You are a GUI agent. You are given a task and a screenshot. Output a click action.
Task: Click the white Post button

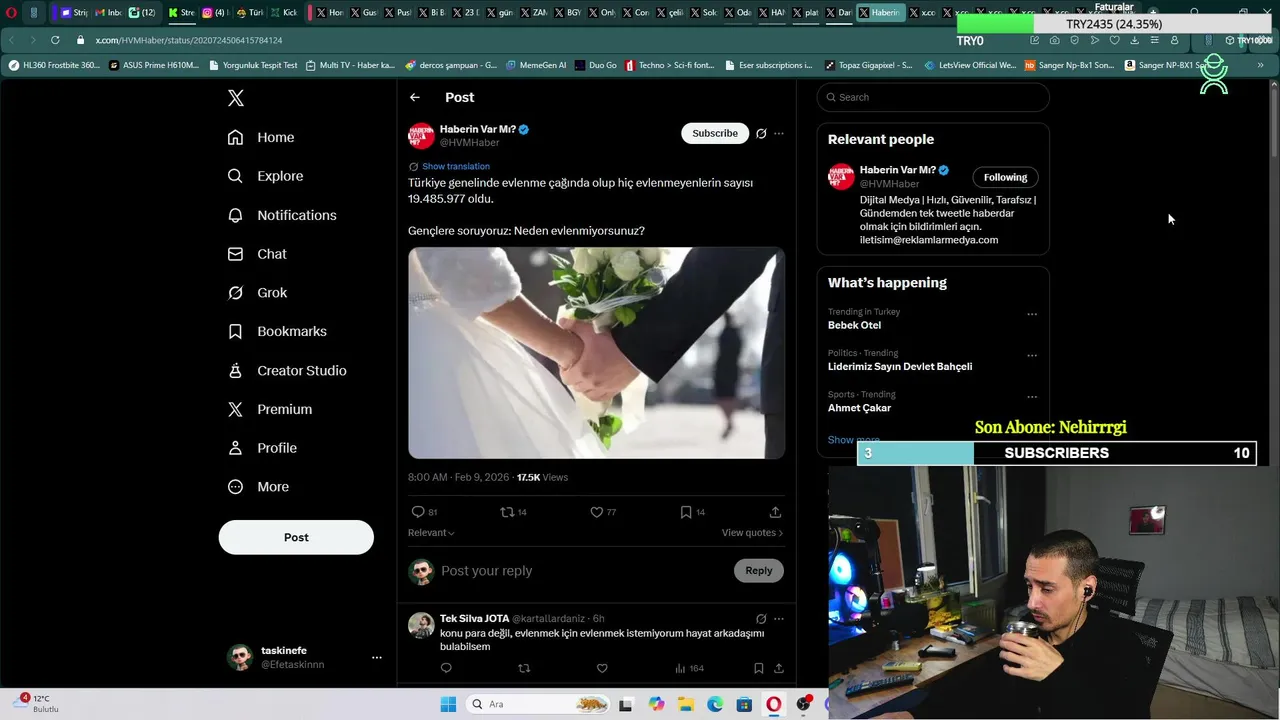(x=296, y=537)
